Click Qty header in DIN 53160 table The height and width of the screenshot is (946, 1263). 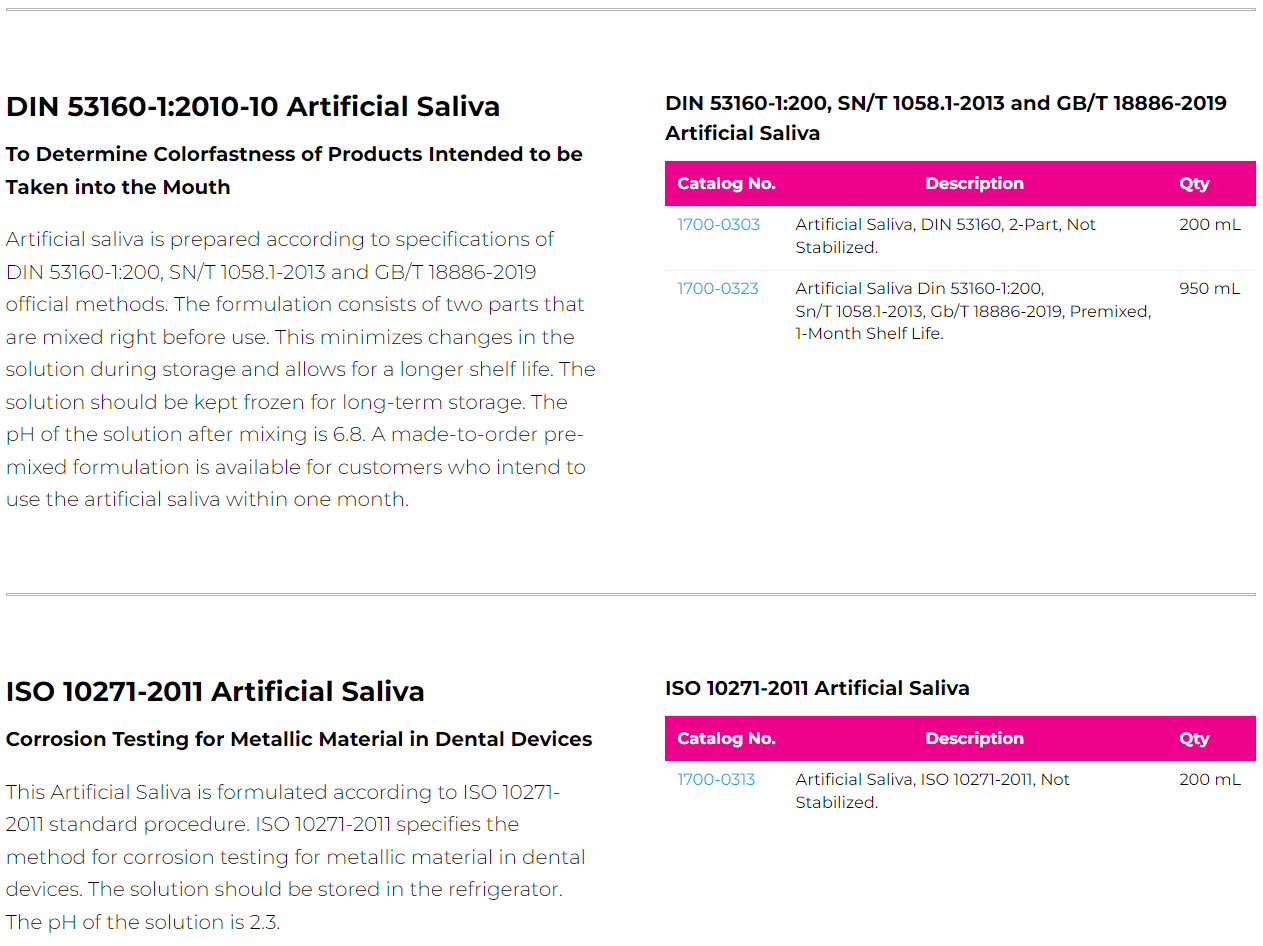tap(1194, 184)
